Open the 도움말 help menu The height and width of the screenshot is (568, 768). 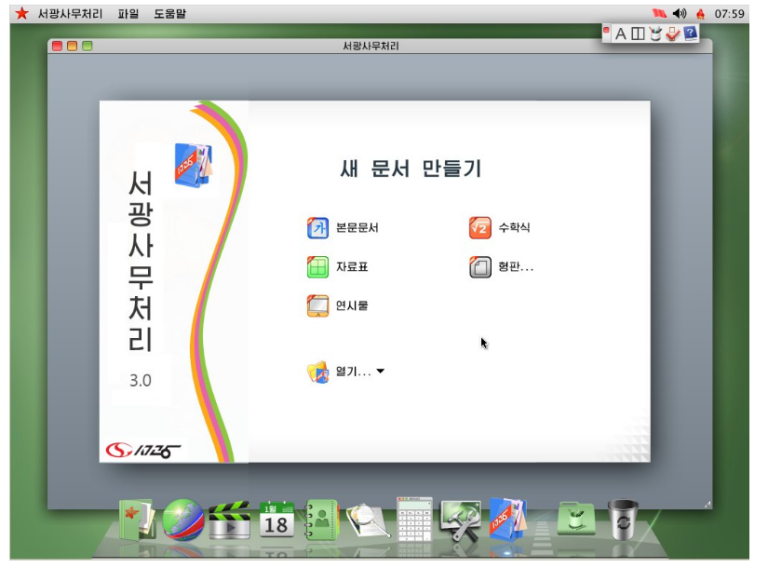click(x=171, y=14)
